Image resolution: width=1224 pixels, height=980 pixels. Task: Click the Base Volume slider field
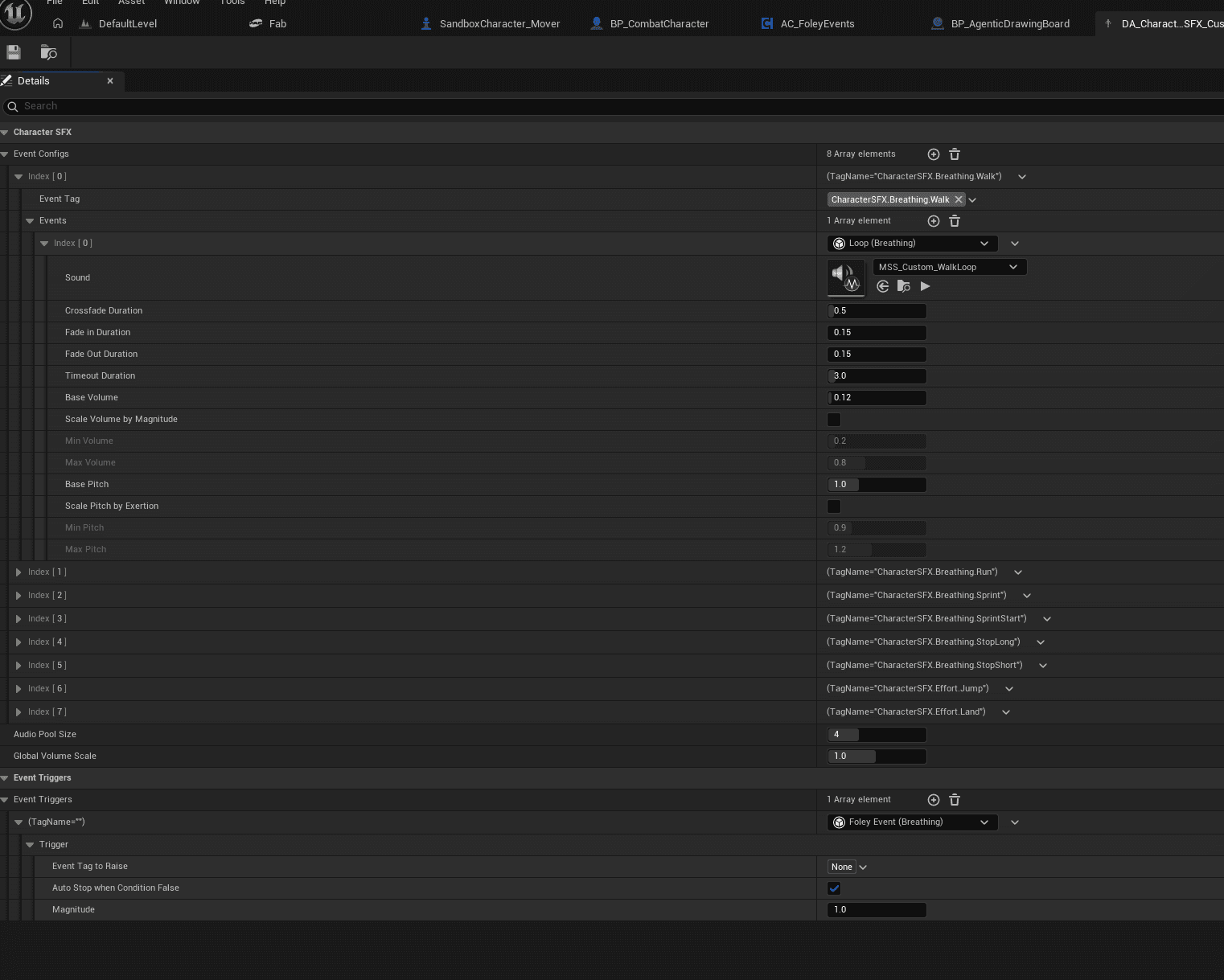click(x=877, y=398)
